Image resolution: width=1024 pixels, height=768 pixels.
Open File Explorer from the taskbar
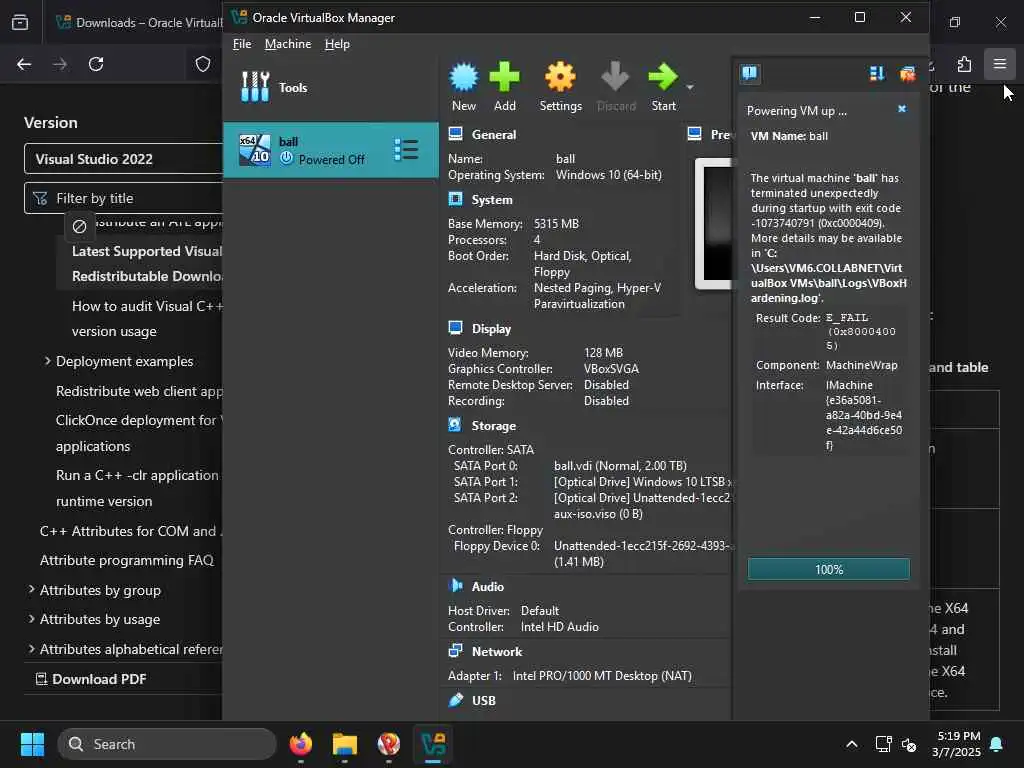[x=345, y=744]
